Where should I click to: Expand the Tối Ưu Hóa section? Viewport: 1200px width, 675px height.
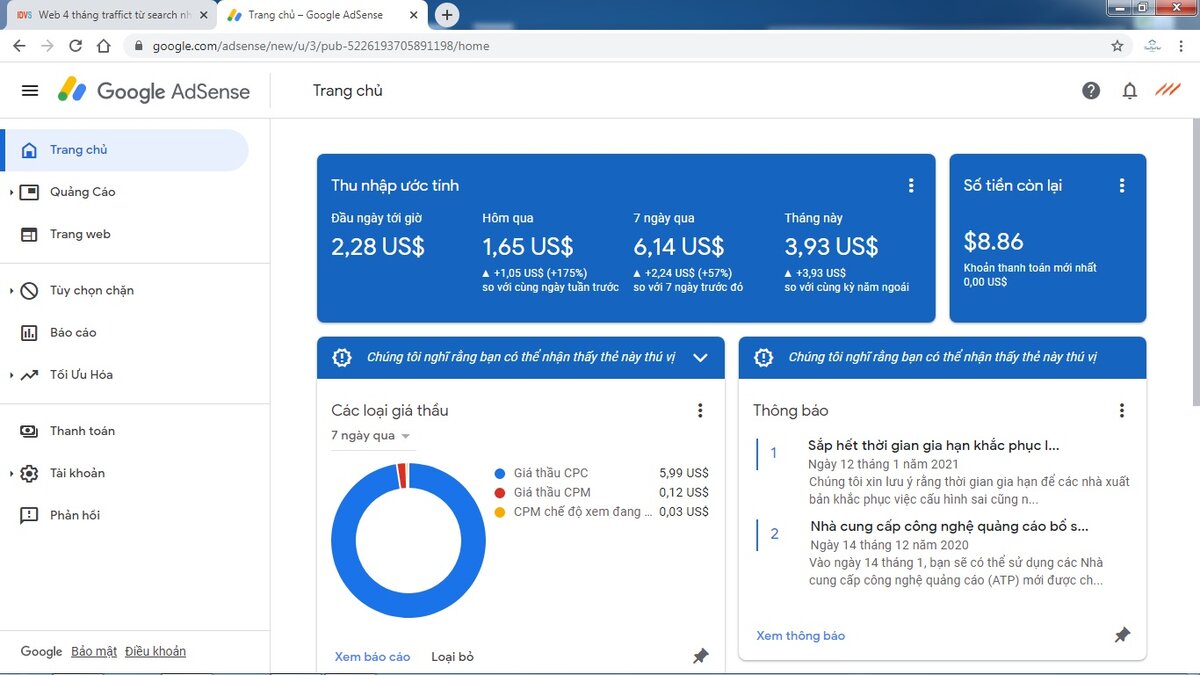11,375
